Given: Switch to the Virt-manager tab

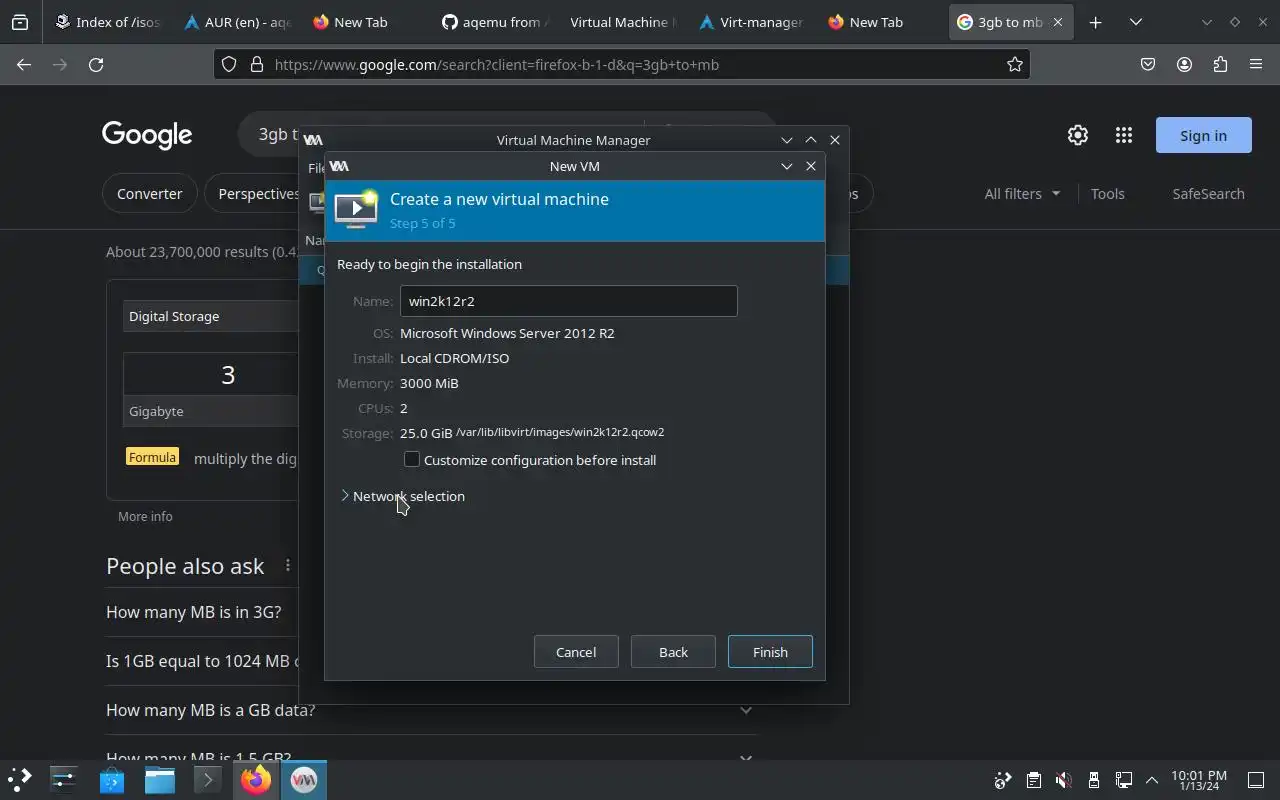Looking at the screenshot, I should pyautogui.click(x=751, y=22).
